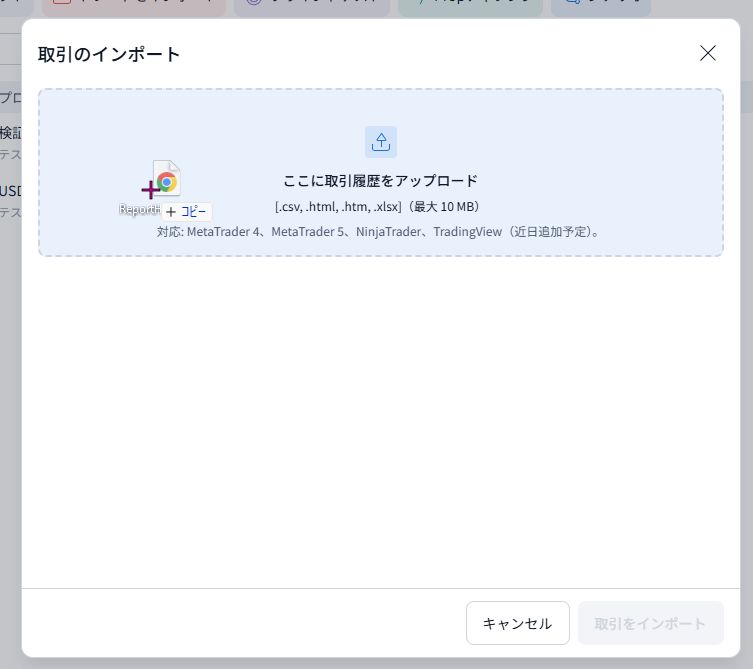Click the supported file formats text
Image resolution: width=753 pixels, height=669 pixels.
coord(377,207)
